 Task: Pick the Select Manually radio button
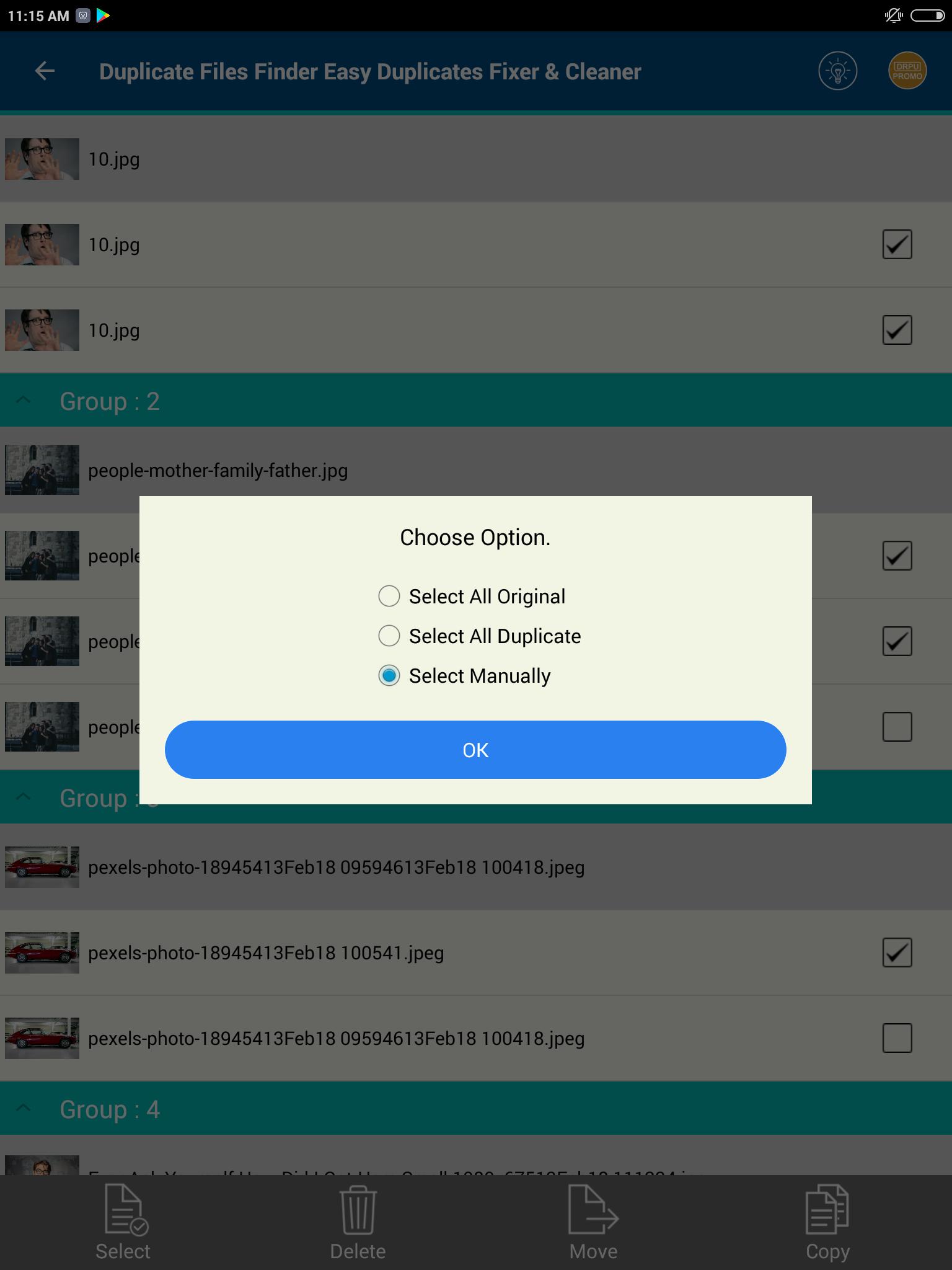pos(389,675)
